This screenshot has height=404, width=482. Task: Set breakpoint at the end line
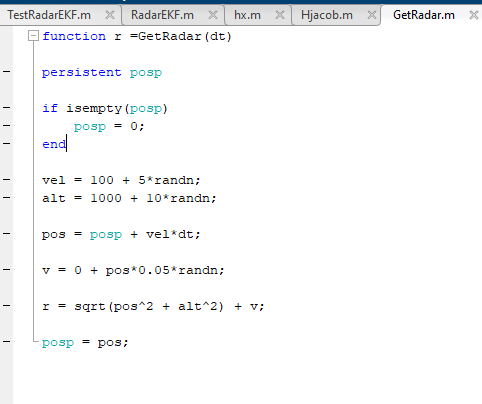click(6, 144)
